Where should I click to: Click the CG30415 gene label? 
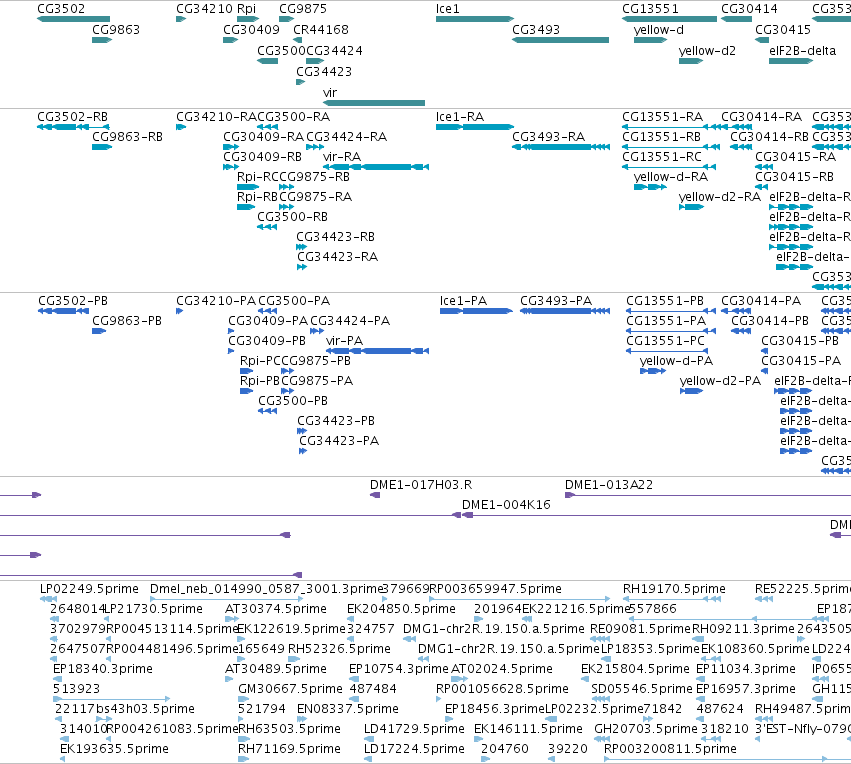coord(783,29)
